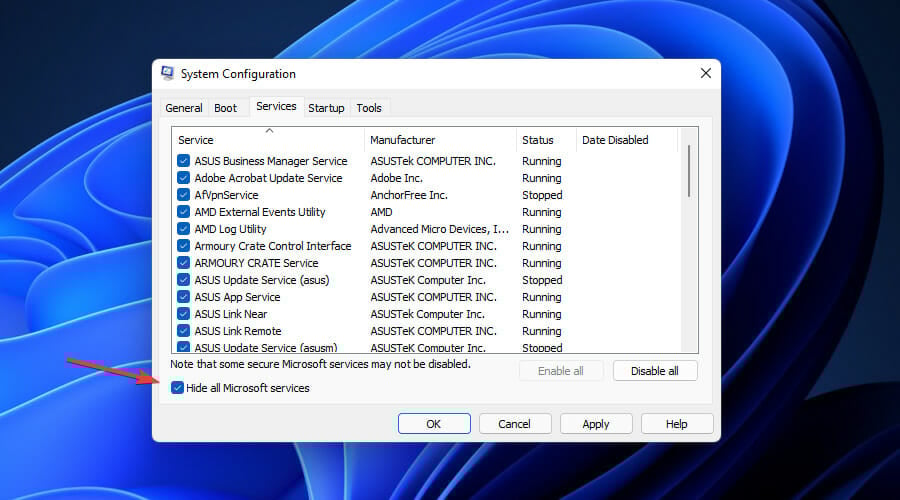This screenshot has height=500, width=900.
Task: Toggle the ASUS App Service checkbox
Action: point(183,297)
